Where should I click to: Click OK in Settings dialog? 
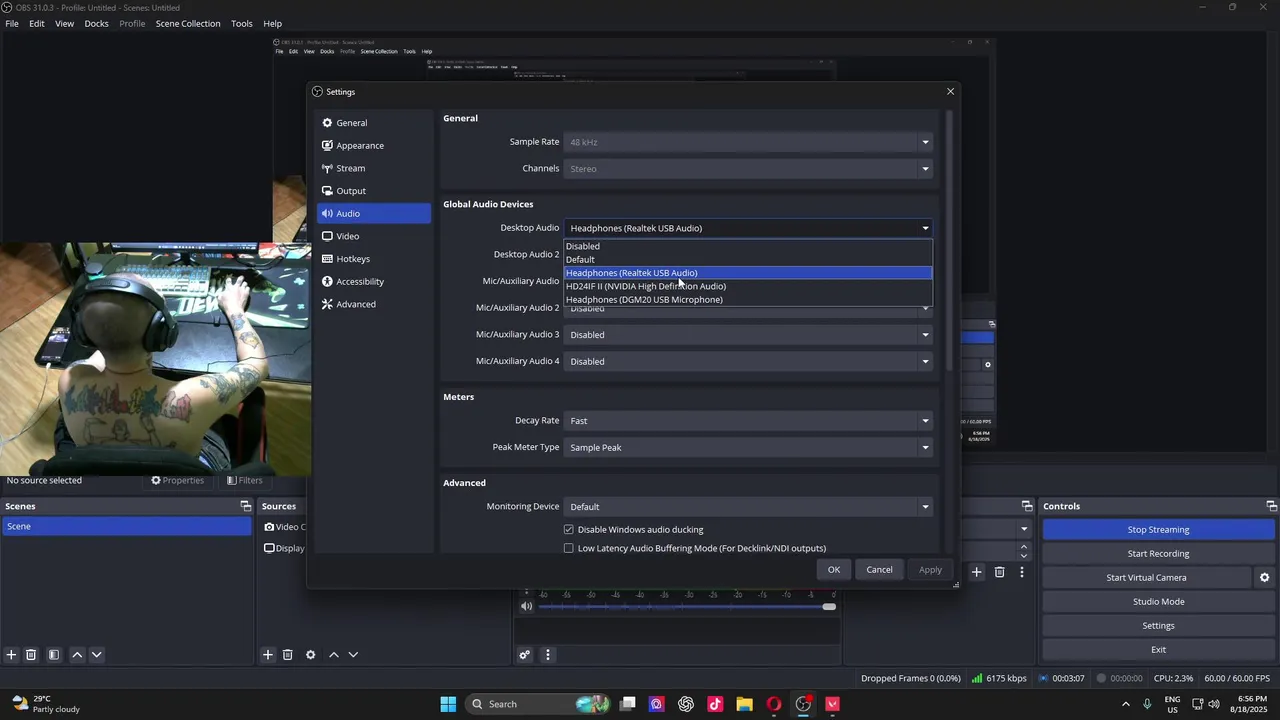[834, 570]
